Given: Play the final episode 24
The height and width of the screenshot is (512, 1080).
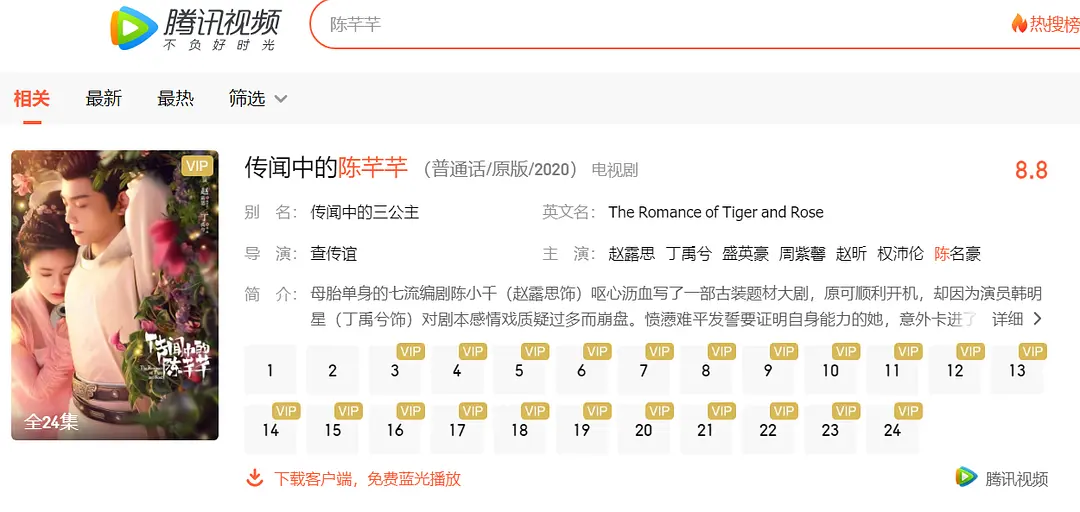Looking at the screenshot, I should [x=892, y=430].
